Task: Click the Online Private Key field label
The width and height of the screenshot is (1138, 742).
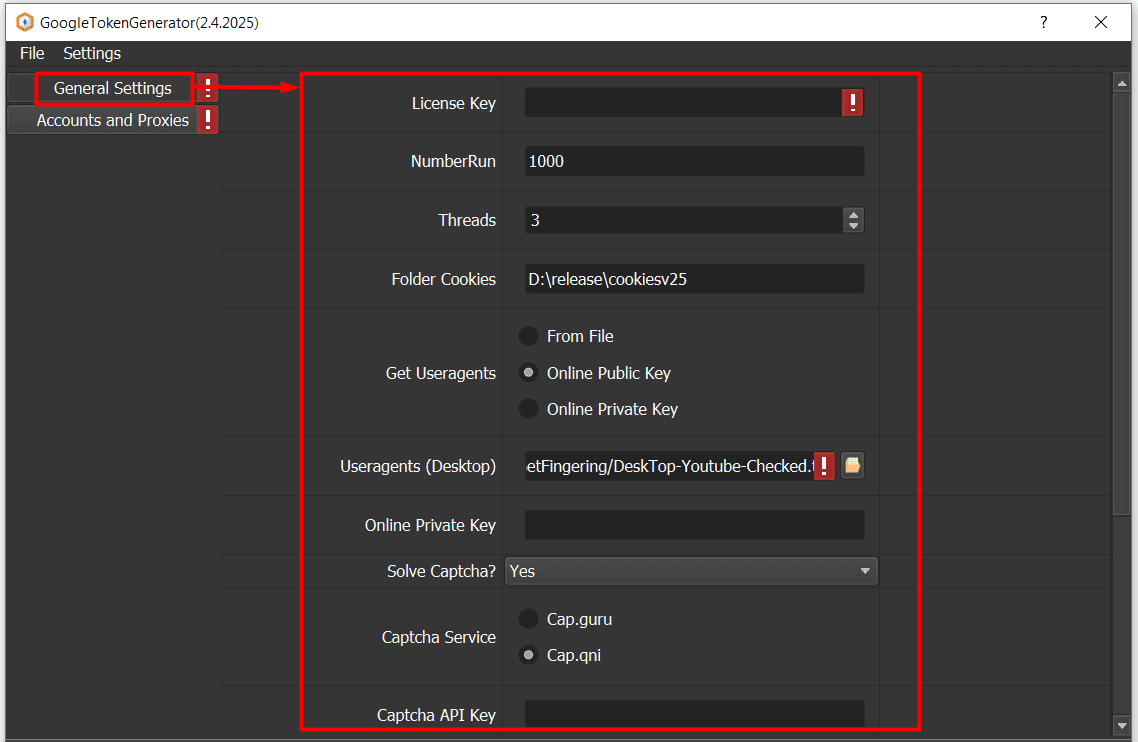Action: point(430,525)
